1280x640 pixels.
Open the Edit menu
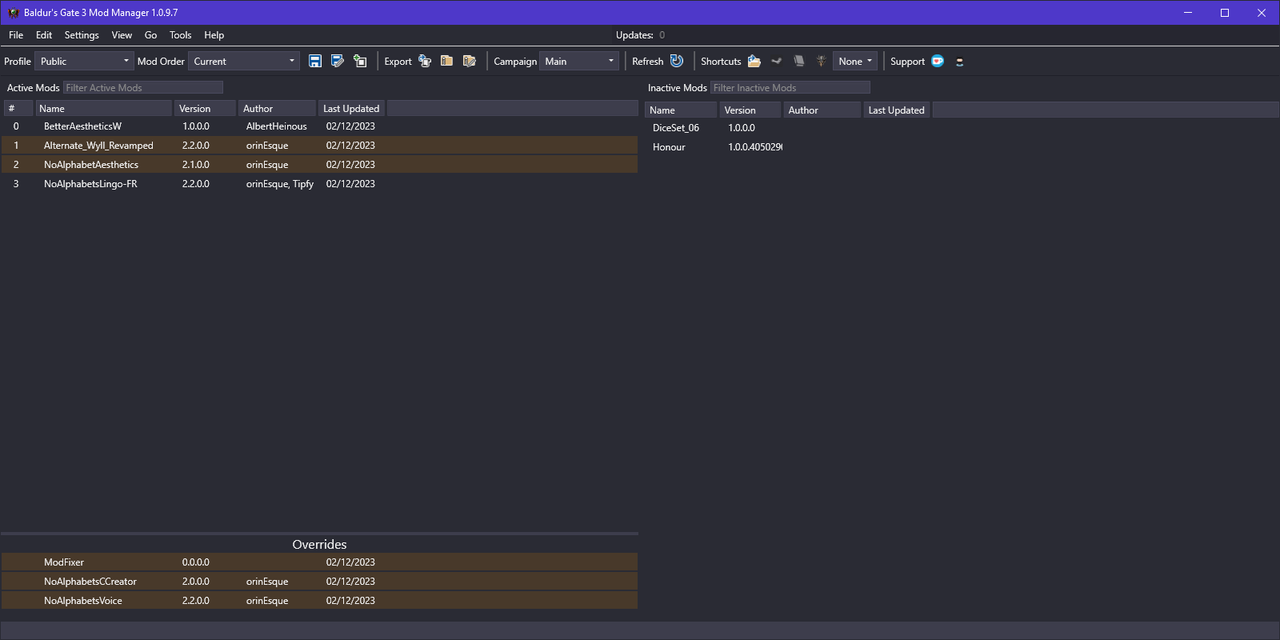[x=44, y=35]
